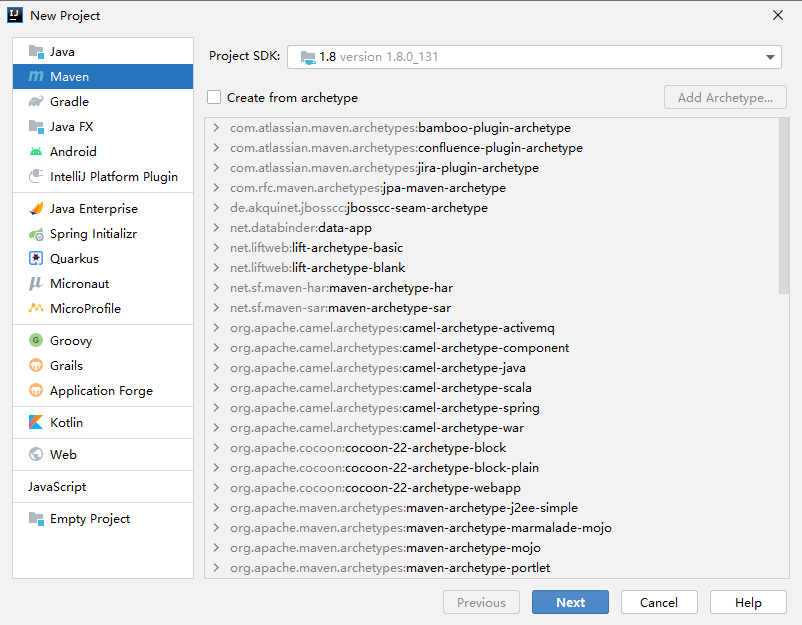Image resolution: width=802 pixels, height=625 pixels.
Task: Click the Web globe icon
Action: pyautogui.click(x=36, y=454)
